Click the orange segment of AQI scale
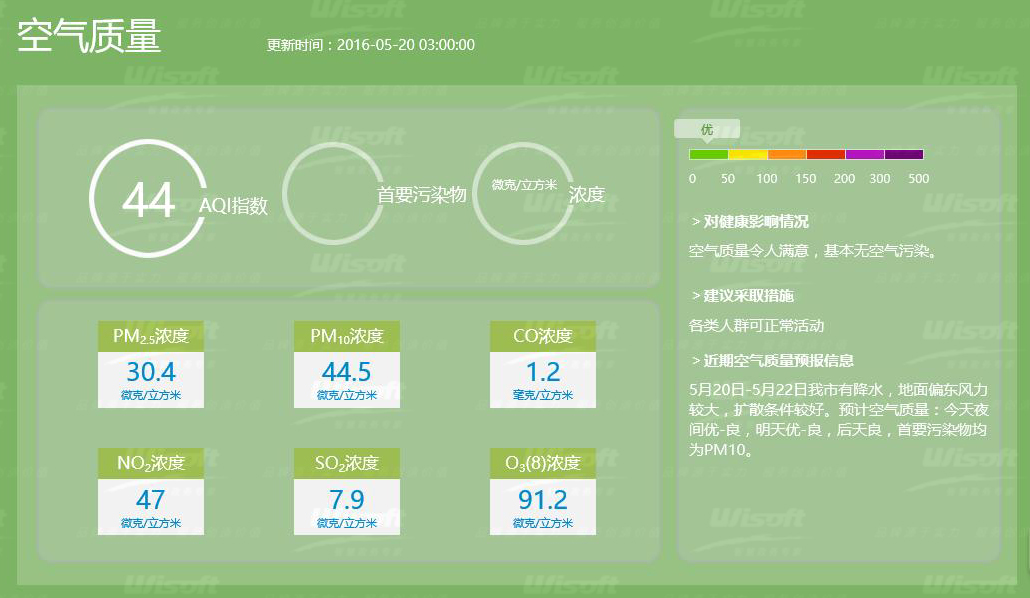1030x598 pixels. tap(787, 154)
